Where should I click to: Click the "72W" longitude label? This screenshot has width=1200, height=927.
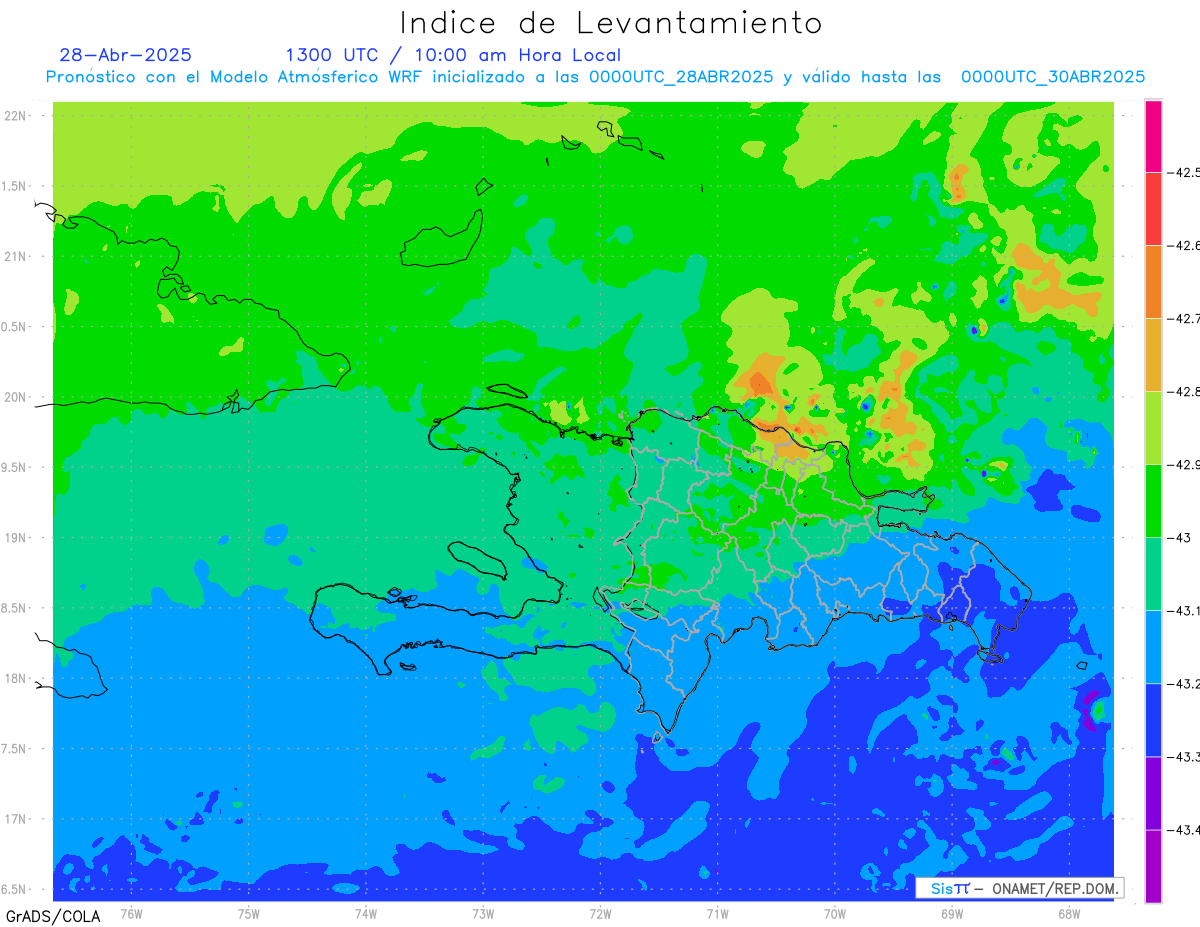coord(600,913)
